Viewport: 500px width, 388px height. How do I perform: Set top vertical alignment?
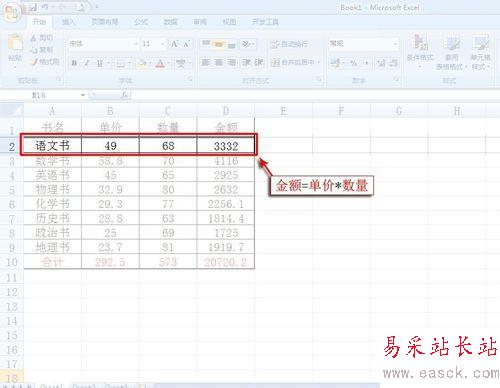206,44
